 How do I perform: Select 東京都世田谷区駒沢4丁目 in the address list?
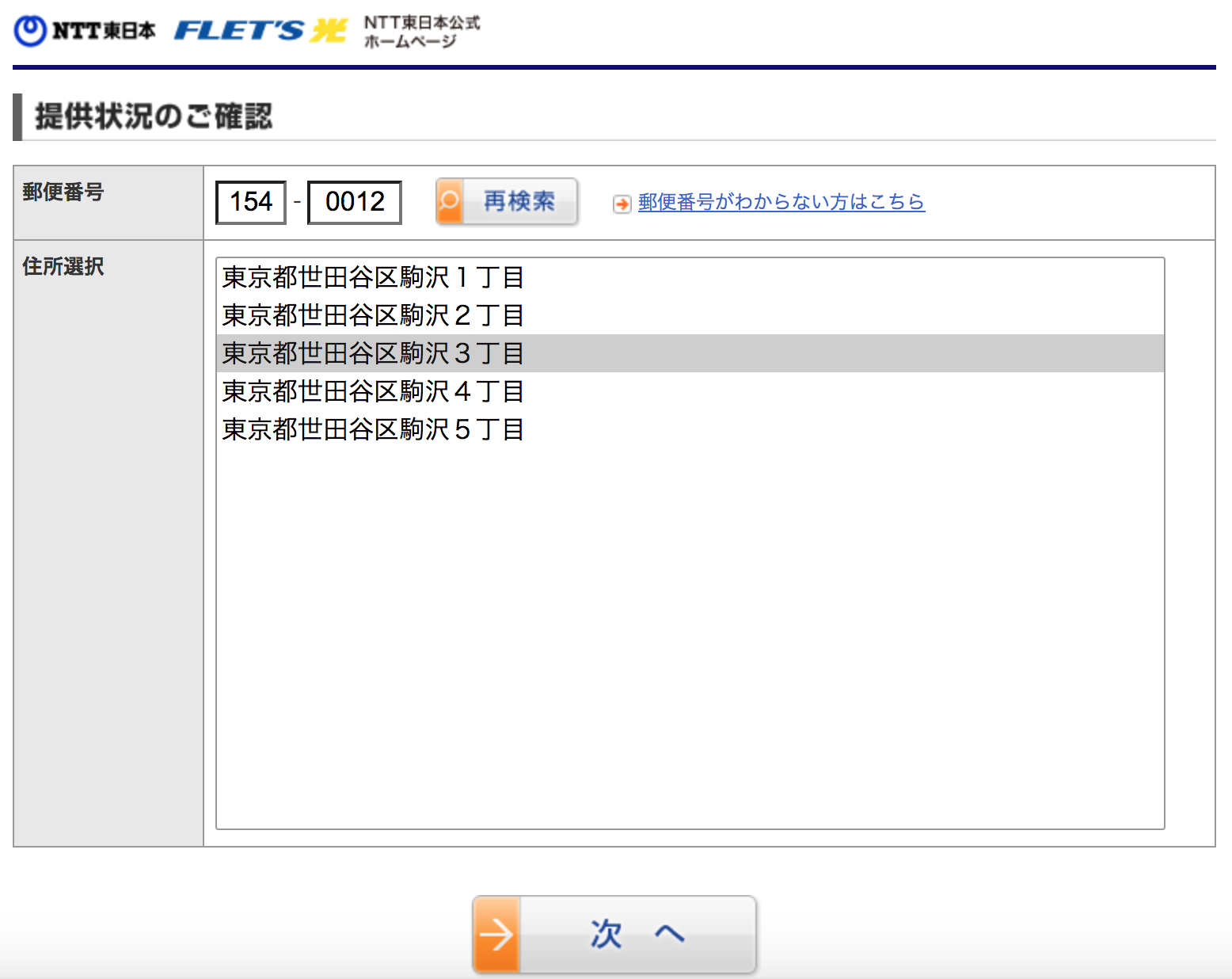373,391
